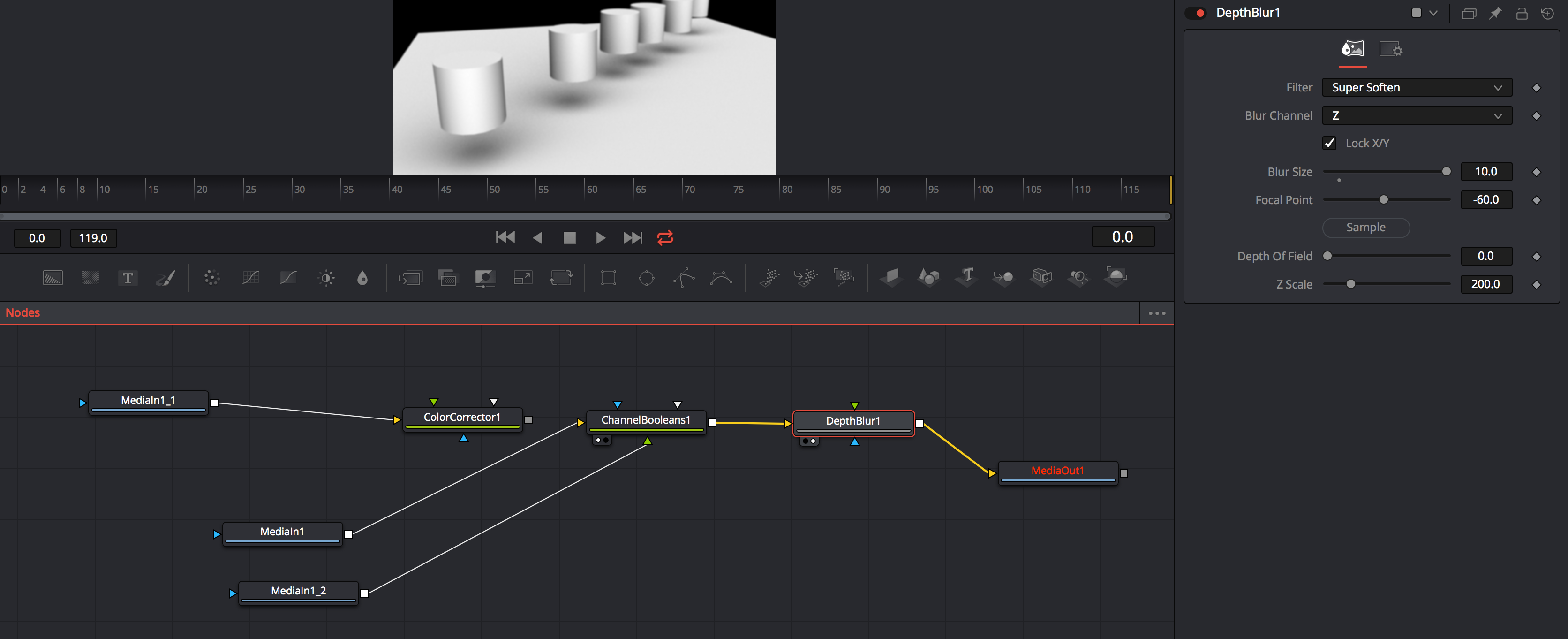This screenshot has width=1568, height=639.
Task: Add a Polygon mask
Action: point(684,278)
